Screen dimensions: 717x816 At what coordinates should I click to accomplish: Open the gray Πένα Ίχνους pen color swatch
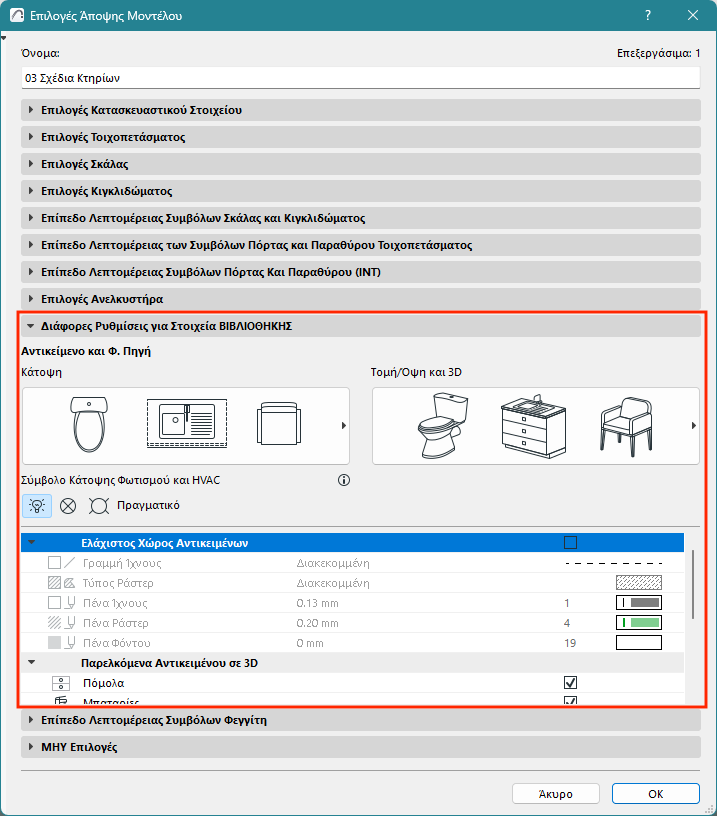coord(639,603)
